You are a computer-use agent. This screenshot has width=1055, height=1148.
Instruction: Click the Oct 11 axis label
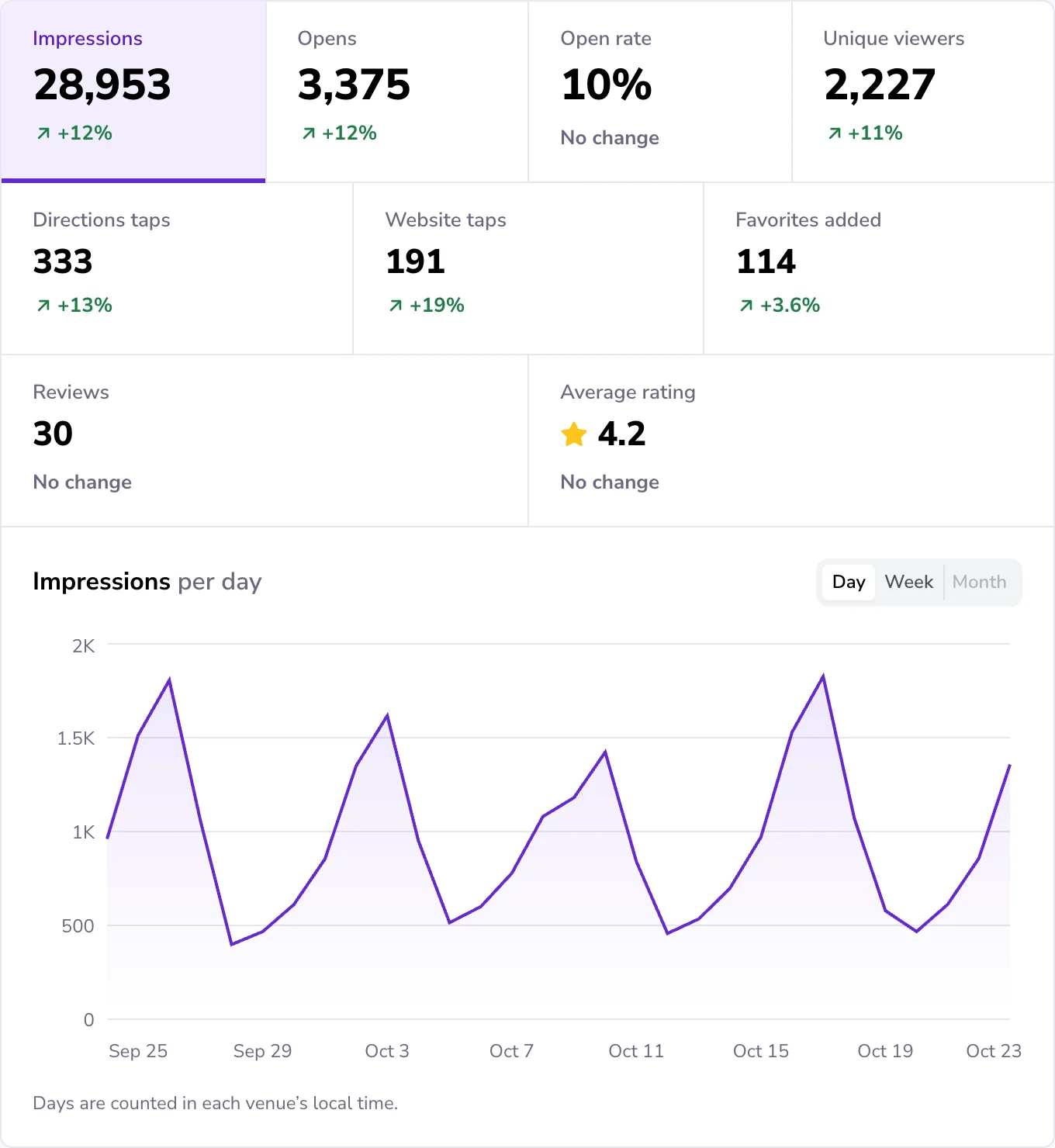click(x=636, y=1051)
